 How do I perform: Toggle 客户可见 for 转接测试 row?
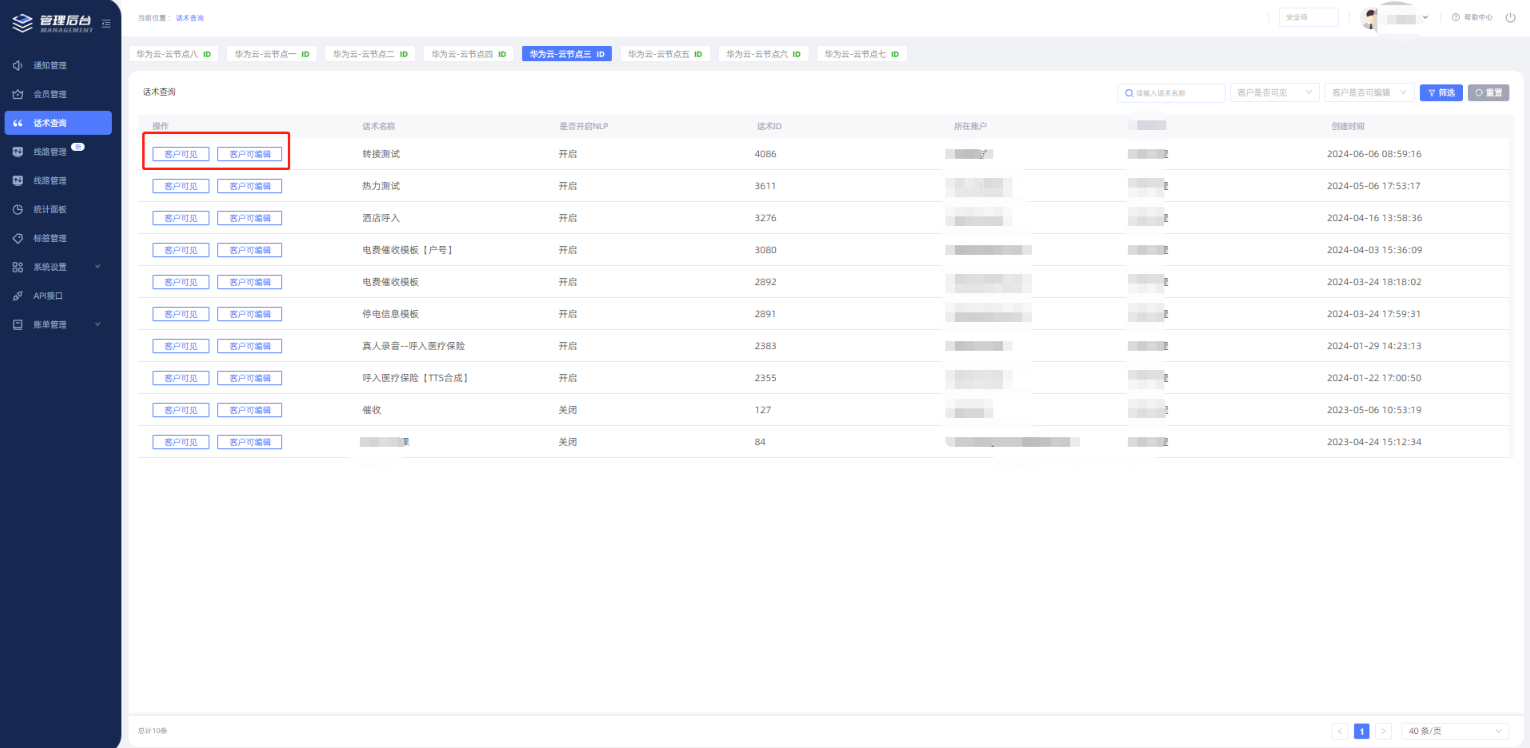(181, 154)
